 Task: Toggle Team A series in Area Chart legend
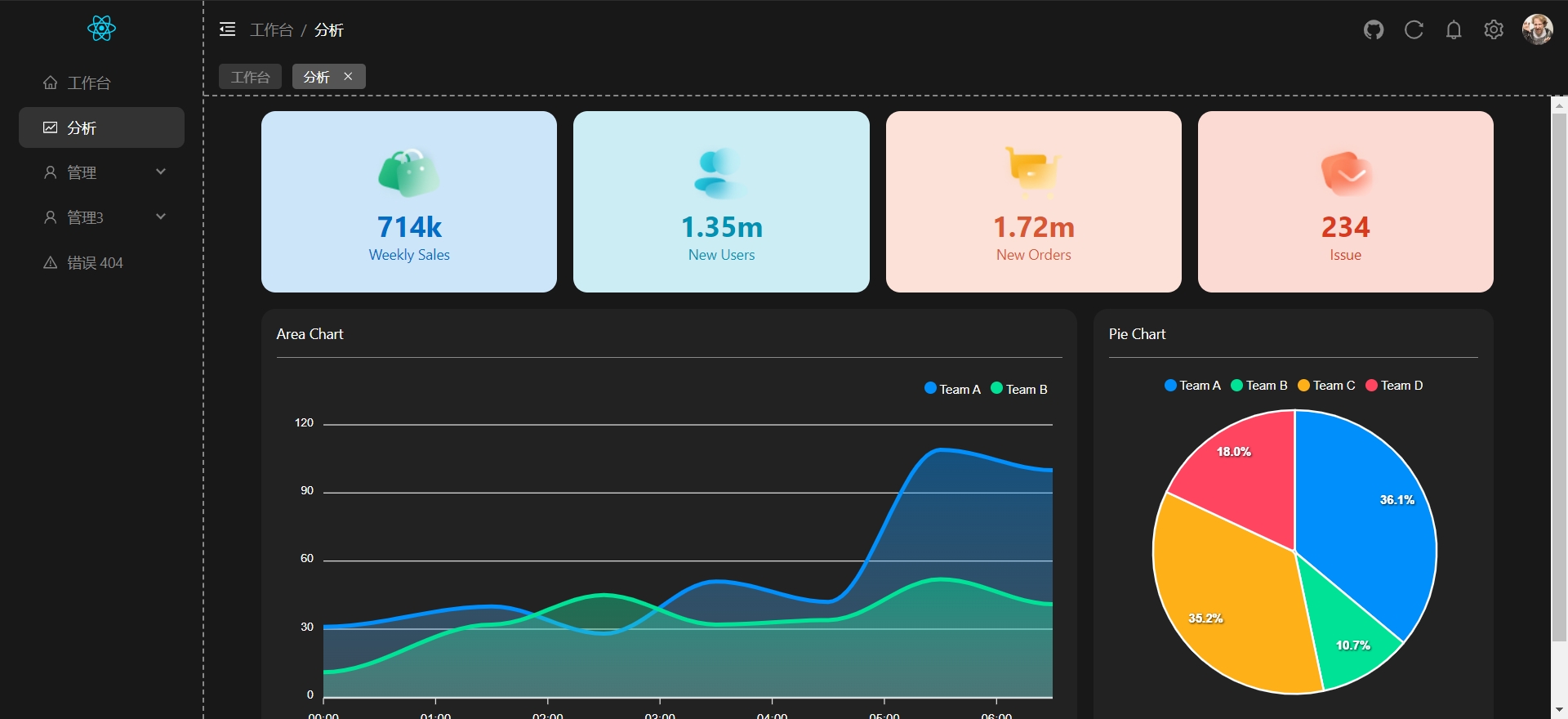coord(952,389)
